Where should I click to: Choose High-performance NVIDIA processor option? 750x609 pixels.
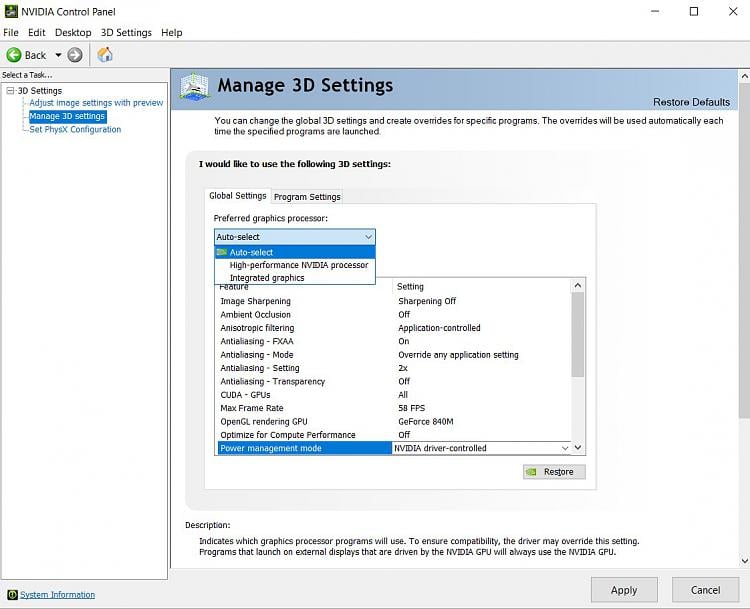tap(295, 265)
